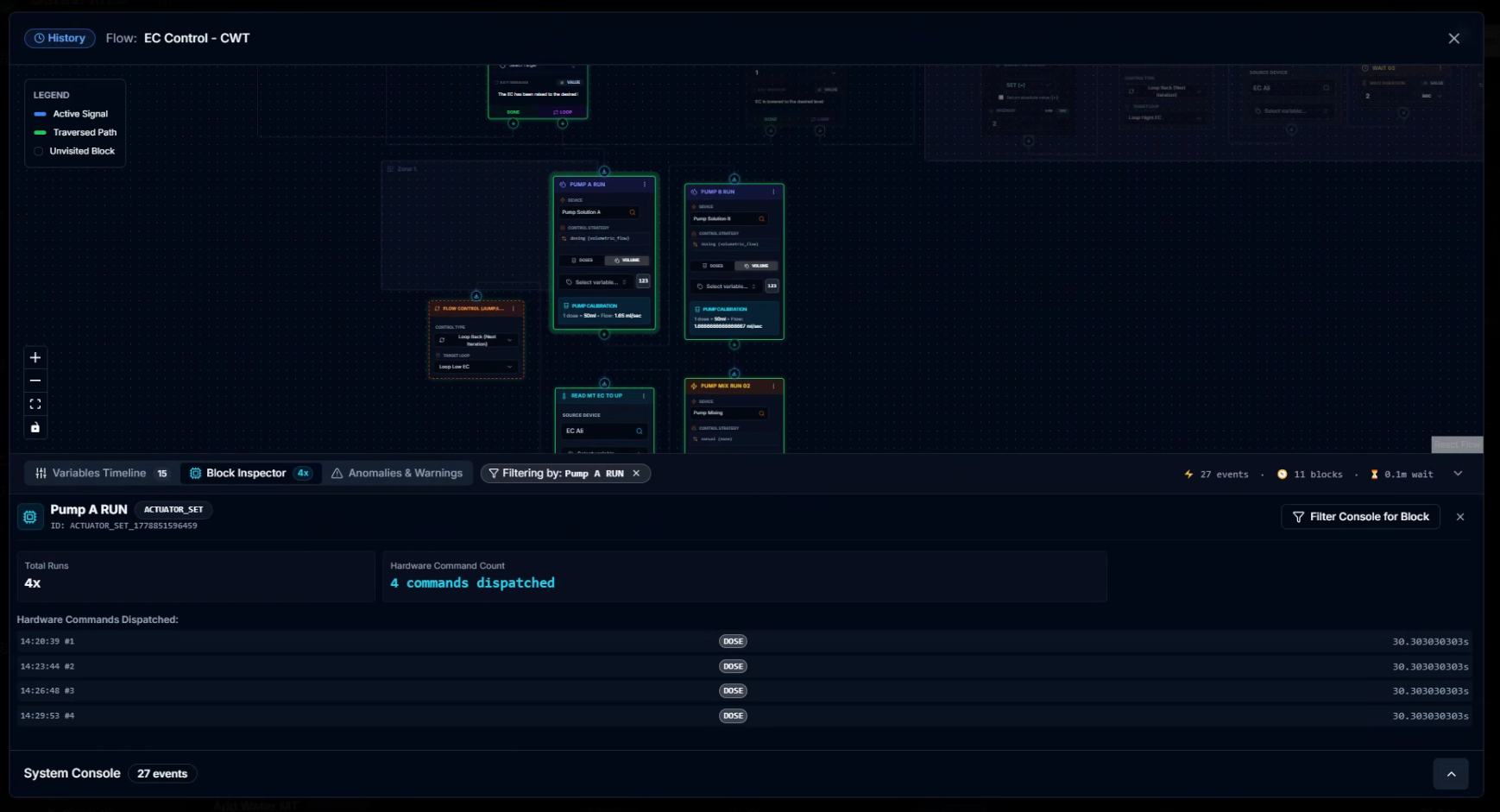Open the Loop Low EC target loop dropdown
This screenshot has width=1500, height=812.
tap(476, 367)
